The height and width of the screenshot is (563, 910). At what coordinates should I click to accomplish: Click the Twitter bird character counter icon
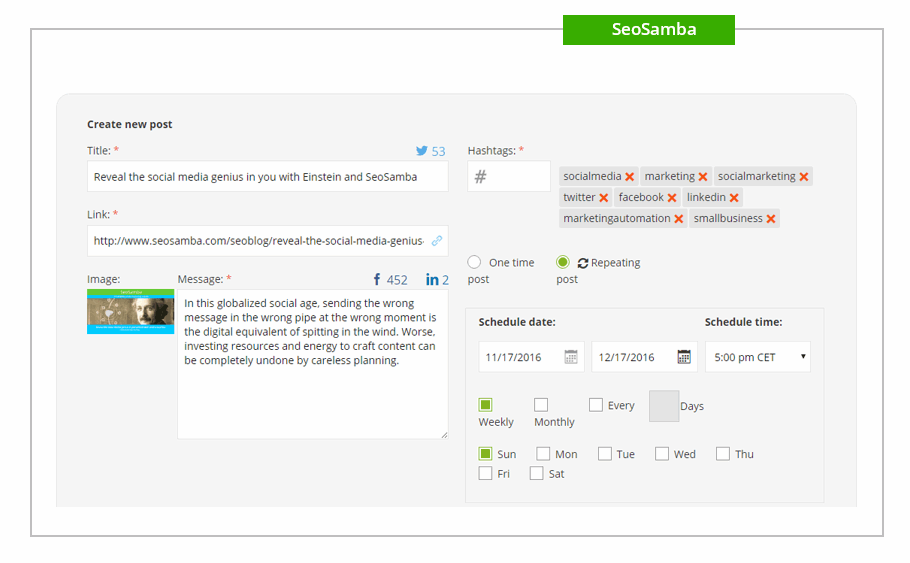[422, 151]
